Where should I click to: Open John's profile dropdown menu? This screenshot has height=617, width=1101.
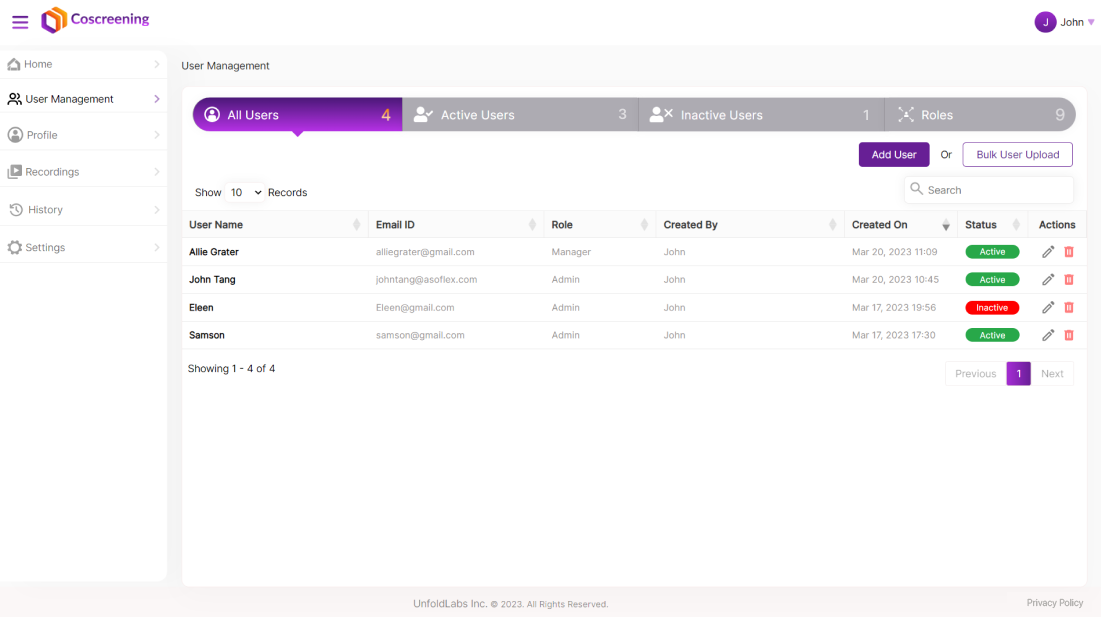(1065, 22)
